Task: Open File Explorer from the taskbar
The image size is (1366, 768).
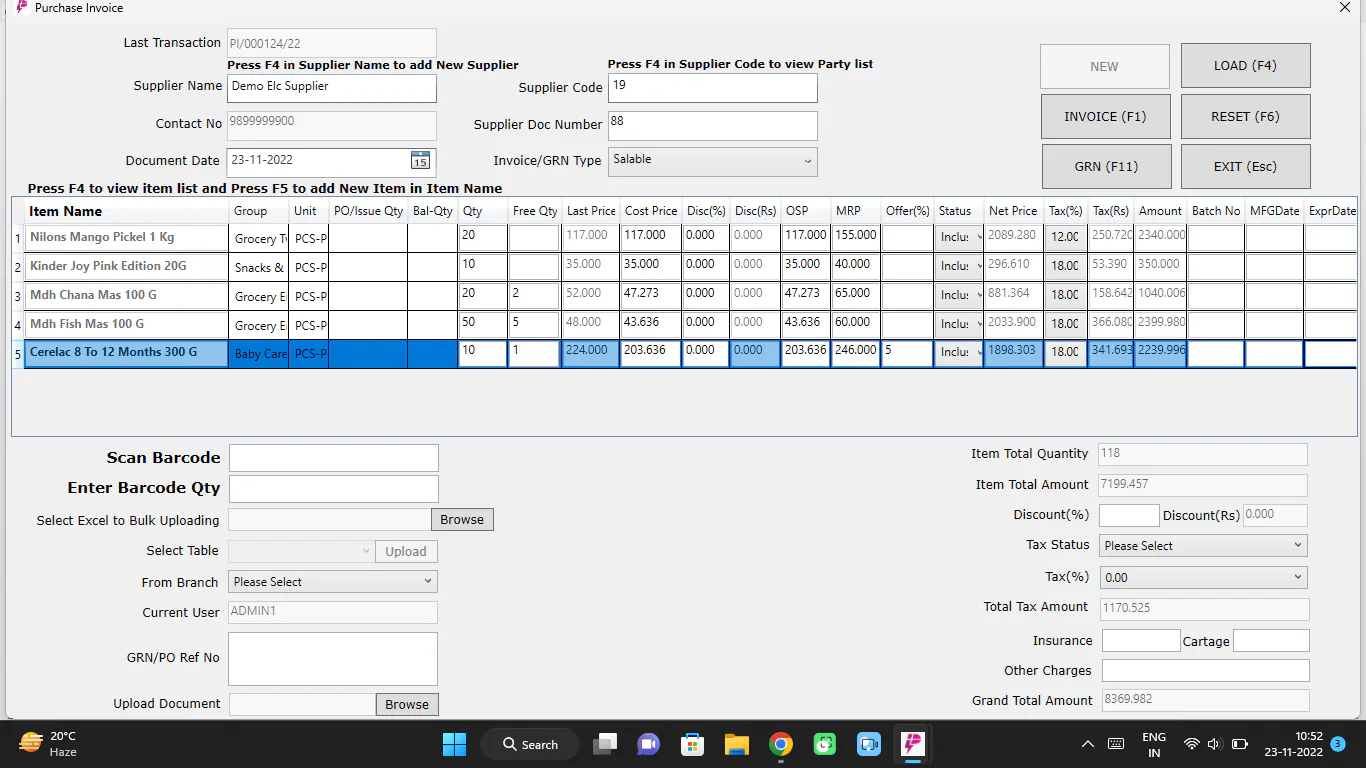Action: click(737, 744)
